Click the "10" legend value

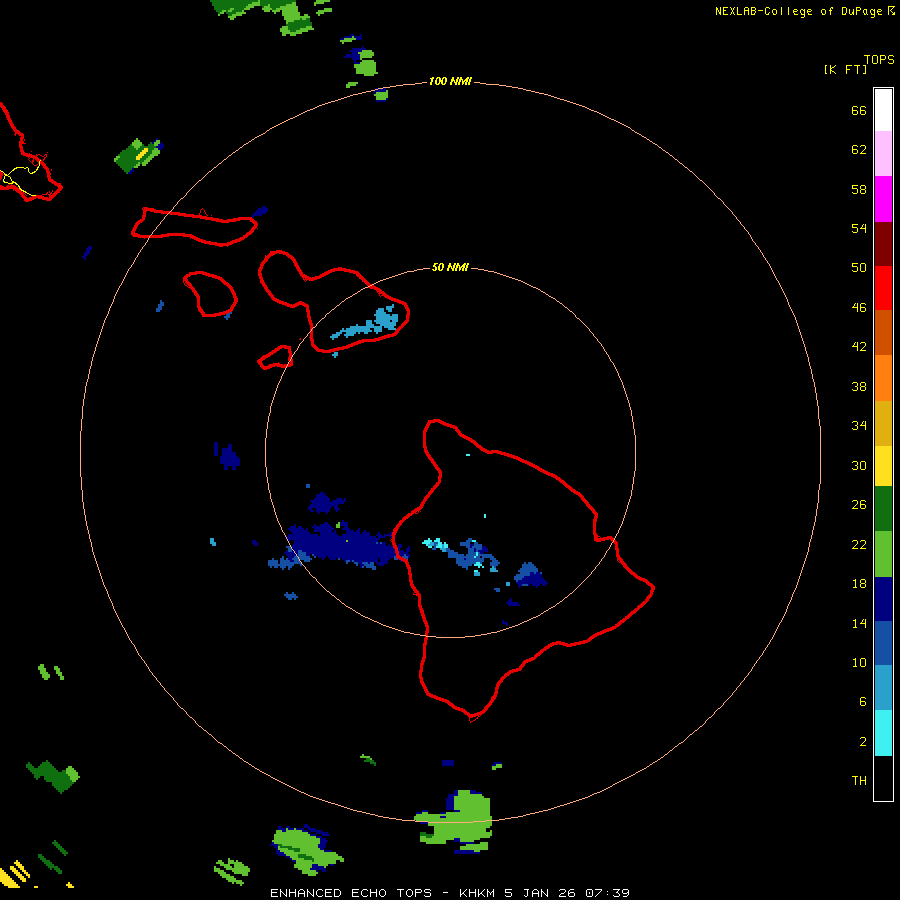point(859,662)
